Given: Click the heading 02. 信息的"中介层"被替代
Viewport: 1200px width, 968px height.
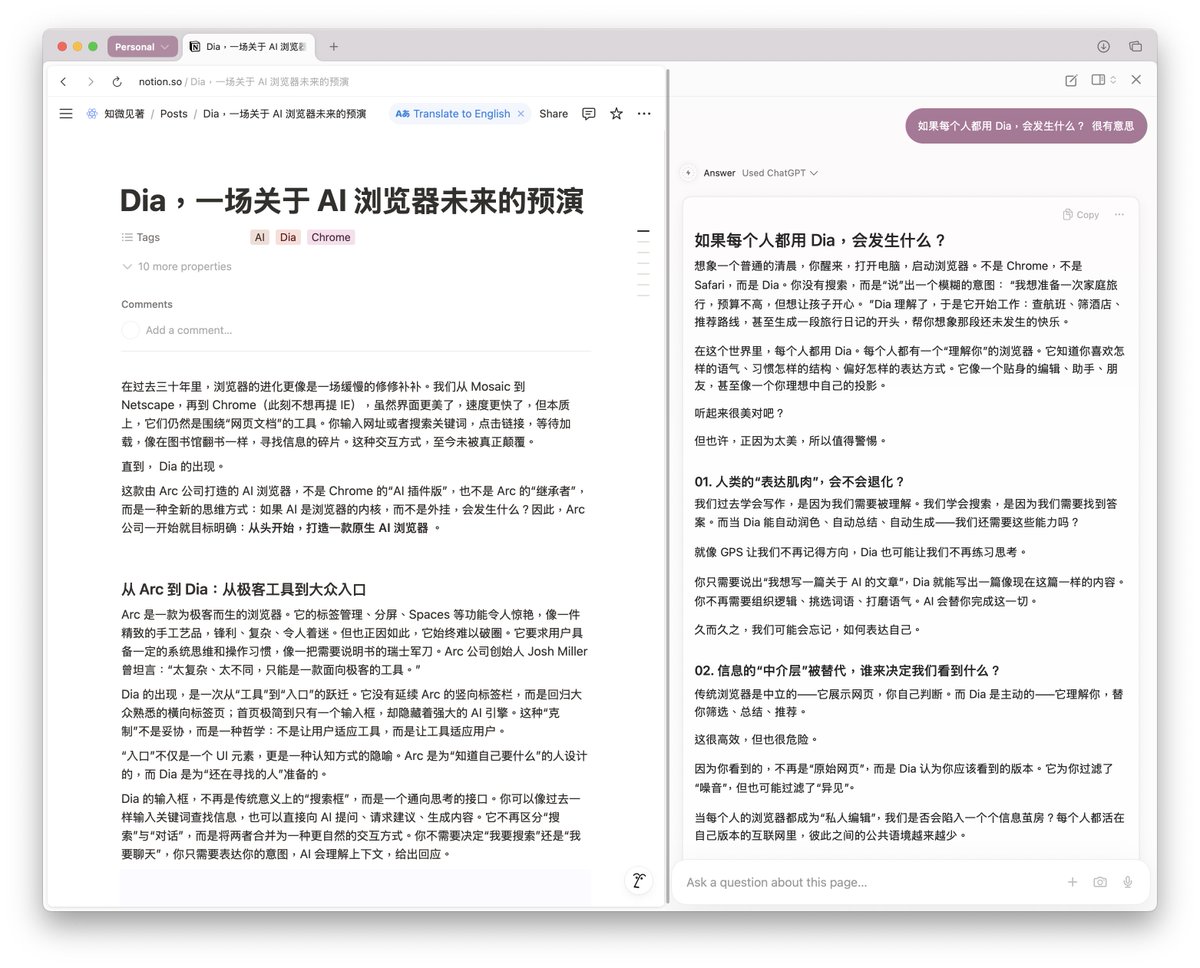Looking at the screenshot, I should pyautogui.click(x=847, y=670).
